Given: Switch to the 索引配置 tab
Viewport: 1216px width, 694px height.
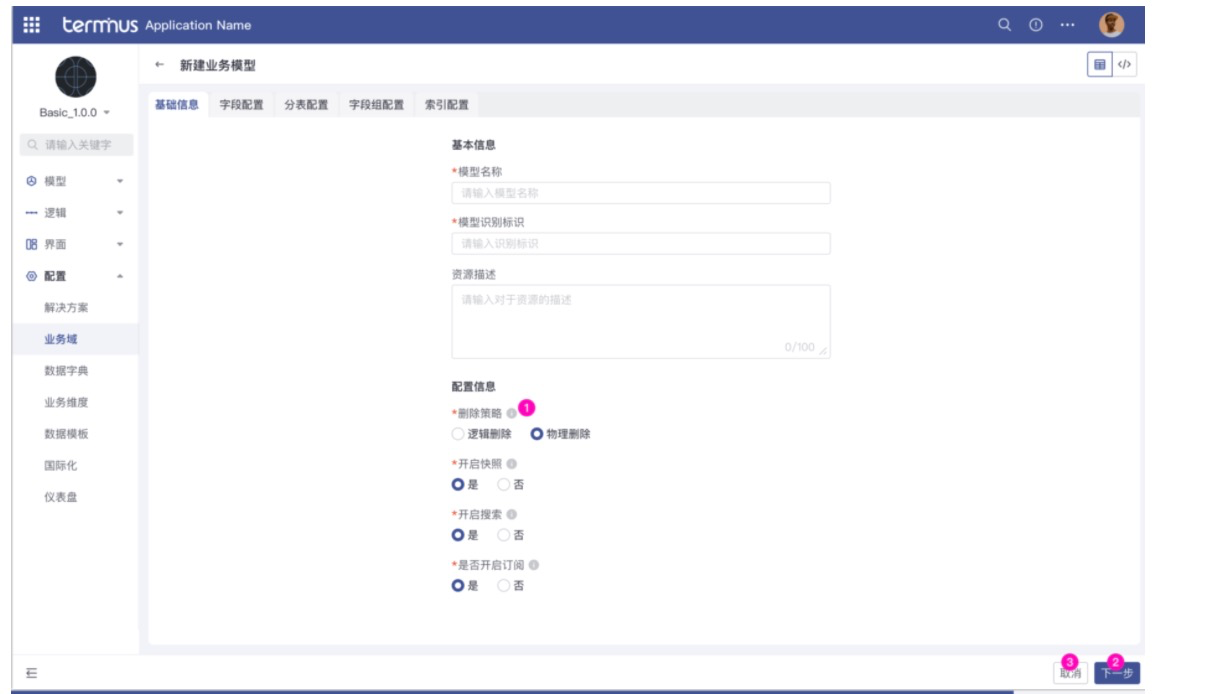Looking at the screenshot, I should tap(446, 105).
